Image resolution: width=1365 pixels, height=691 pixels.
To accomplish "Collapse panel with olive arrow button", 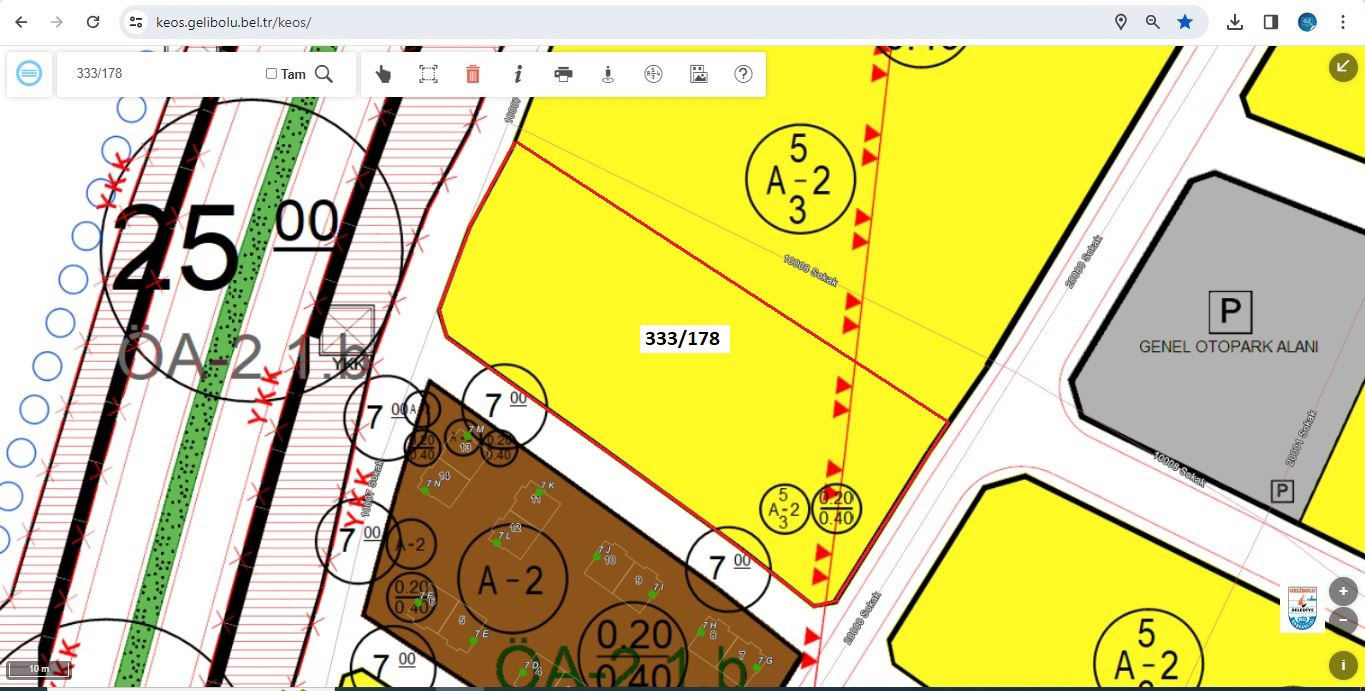I will pyautogui.click(x=1342, y=67).
